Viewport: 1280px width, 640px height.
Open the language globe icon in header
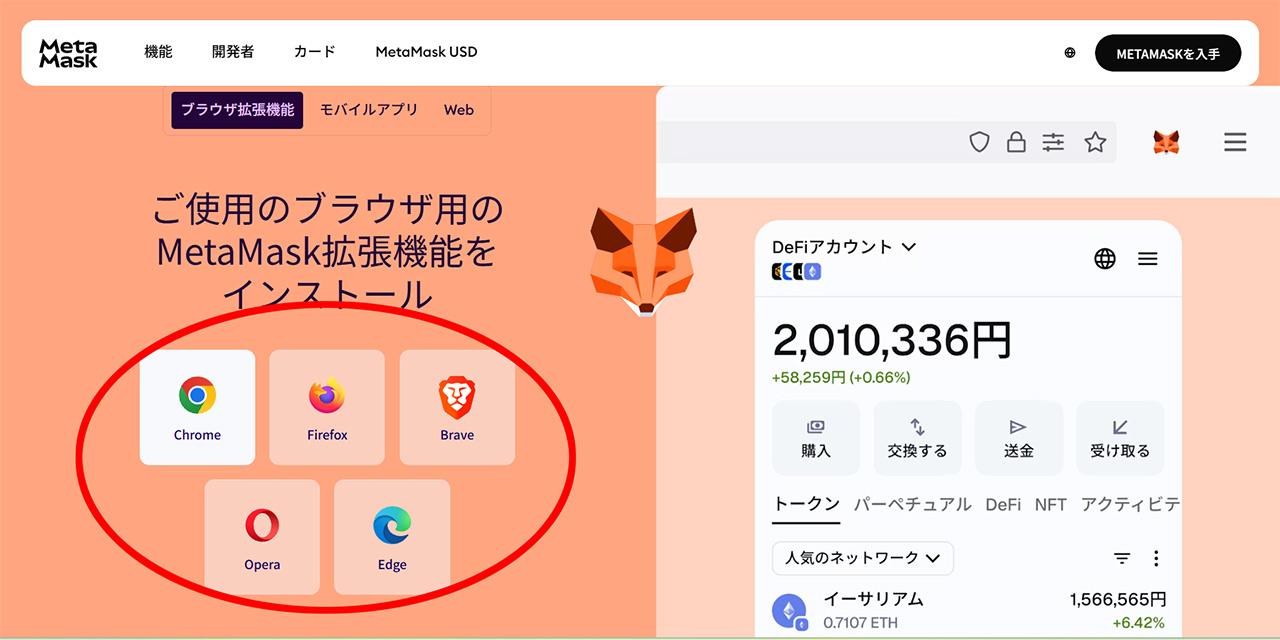(x=1070, y=53)
